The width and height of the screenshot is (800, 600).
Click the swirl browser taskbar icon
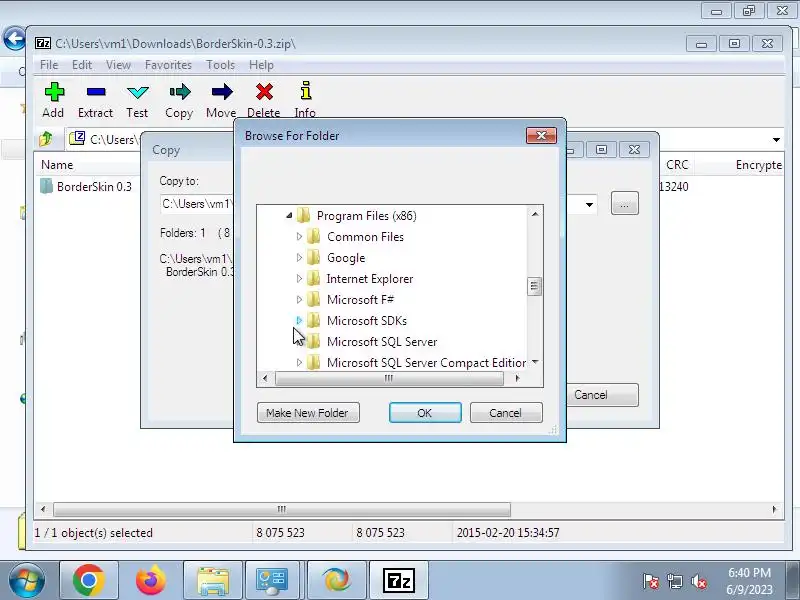coord(337,580)
